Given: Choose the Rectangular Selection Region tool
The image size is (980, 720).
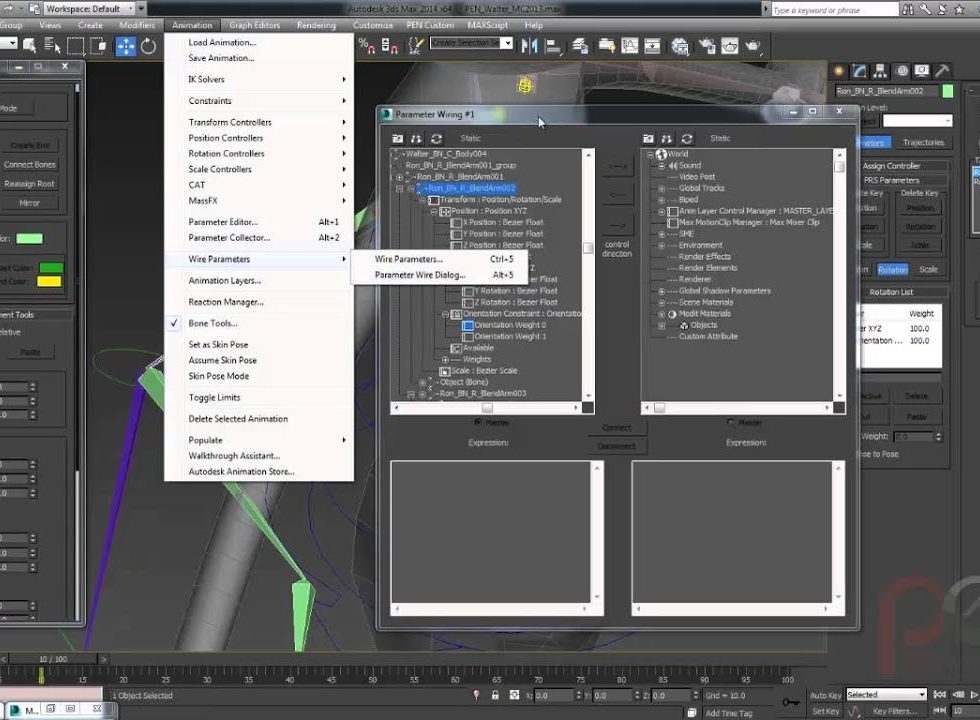Looking at the screenshot, I should point(76,46).
